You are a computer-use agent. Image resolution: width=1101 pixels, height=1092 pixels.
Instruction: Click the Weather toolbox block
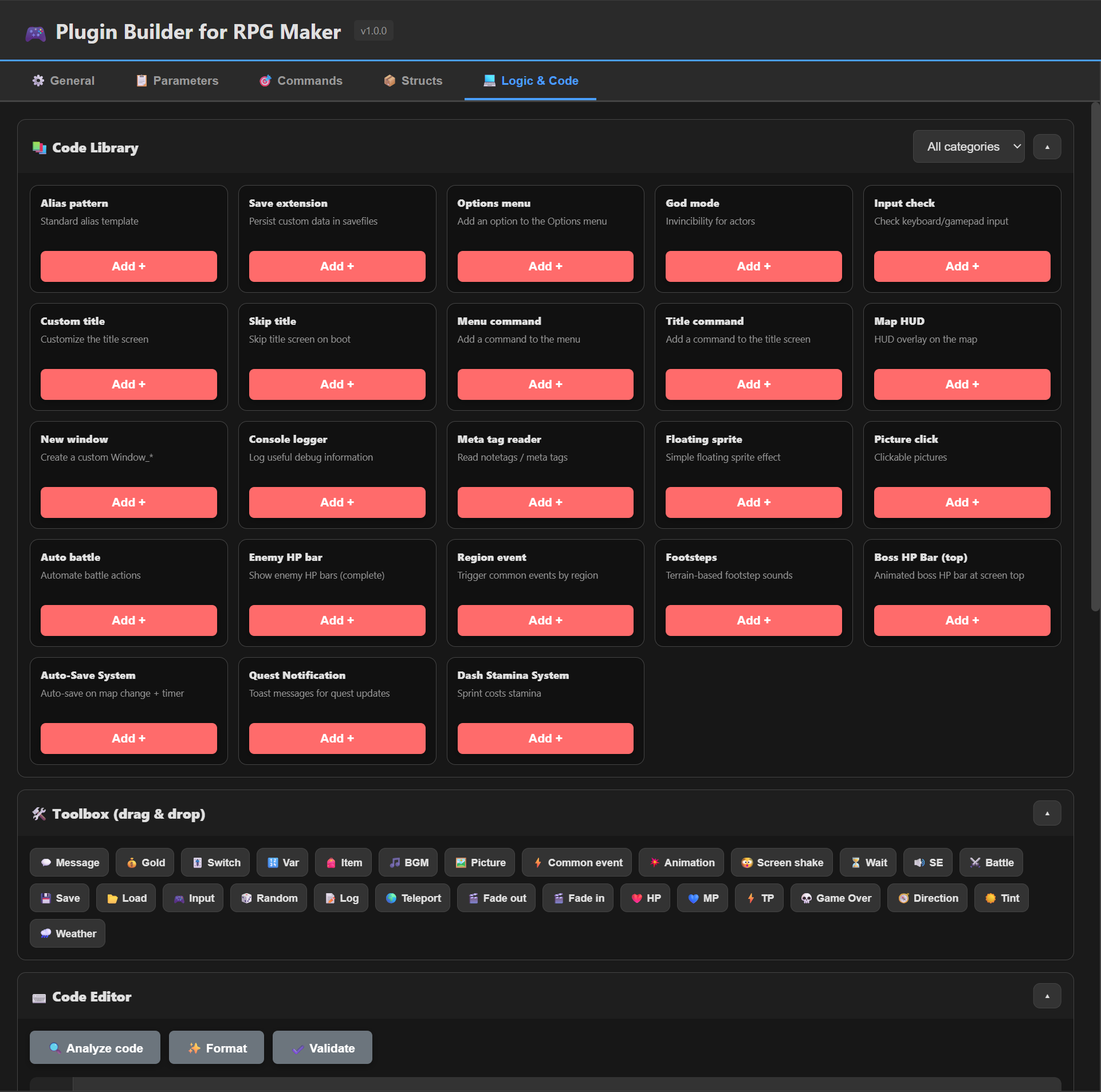tap(68, 933)
